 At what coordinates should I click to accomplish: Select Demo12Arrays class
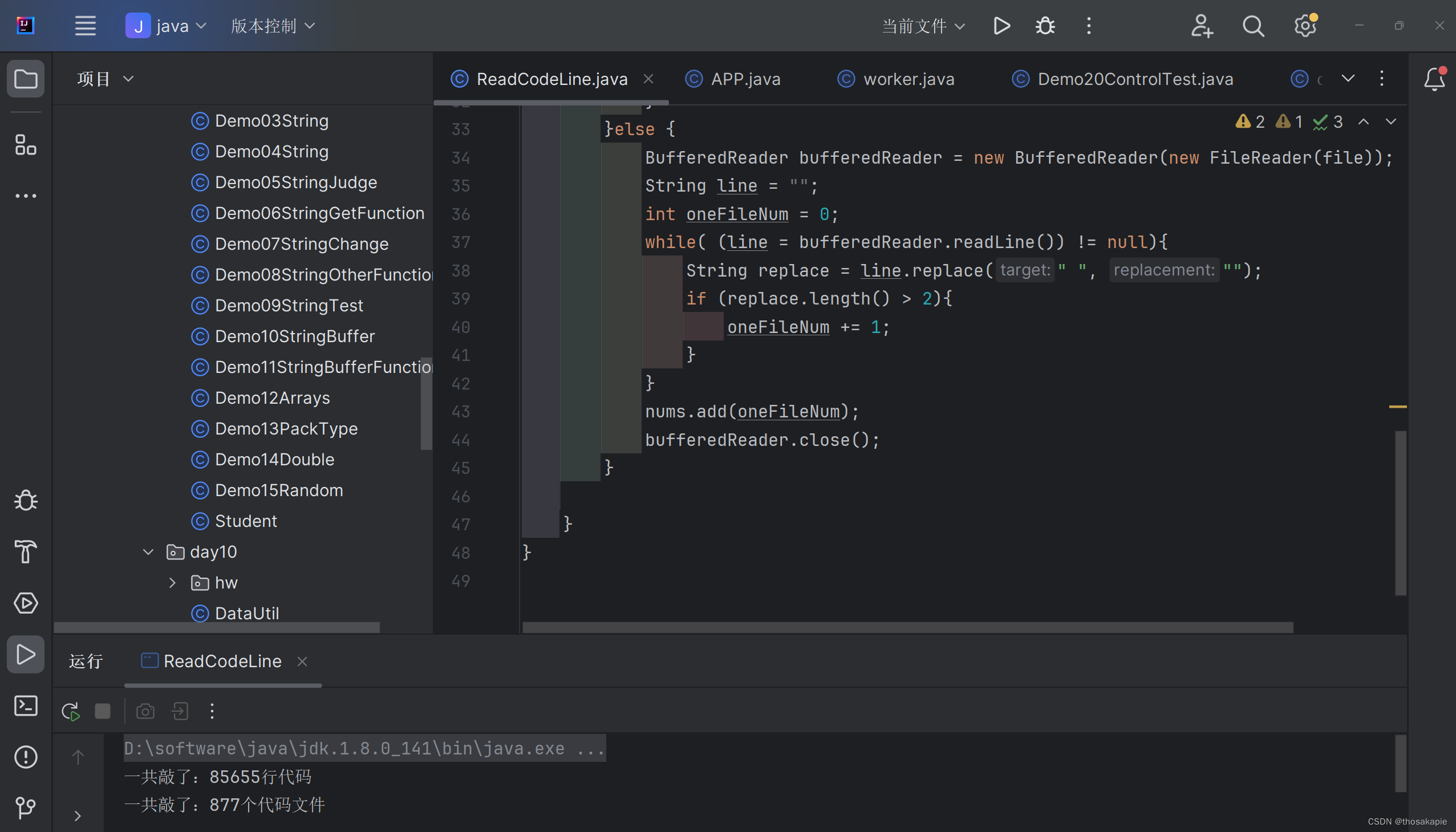pos(261,397)
